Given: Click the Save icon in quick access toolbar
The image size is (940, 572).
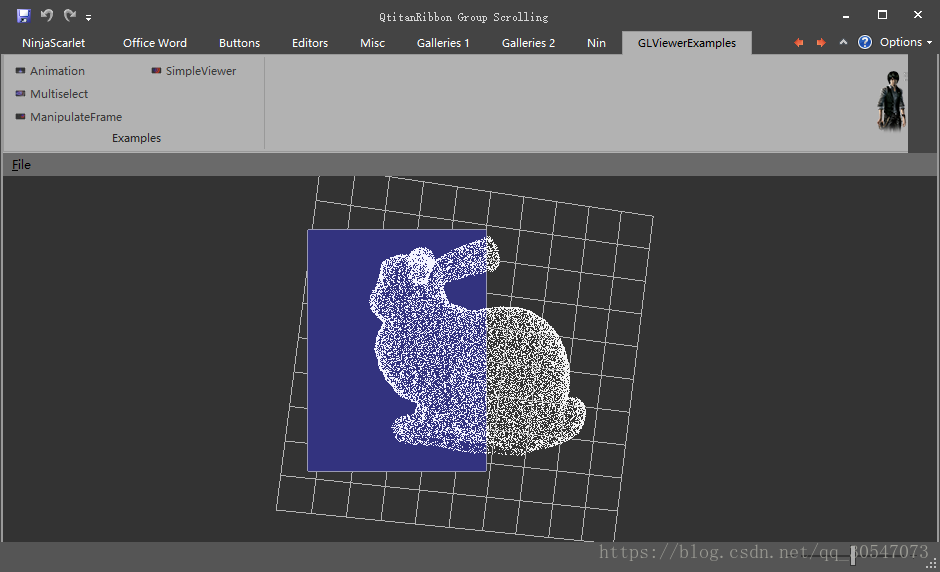Looking at the screenshot, I should pyautogui.click(x=23, y=16).
